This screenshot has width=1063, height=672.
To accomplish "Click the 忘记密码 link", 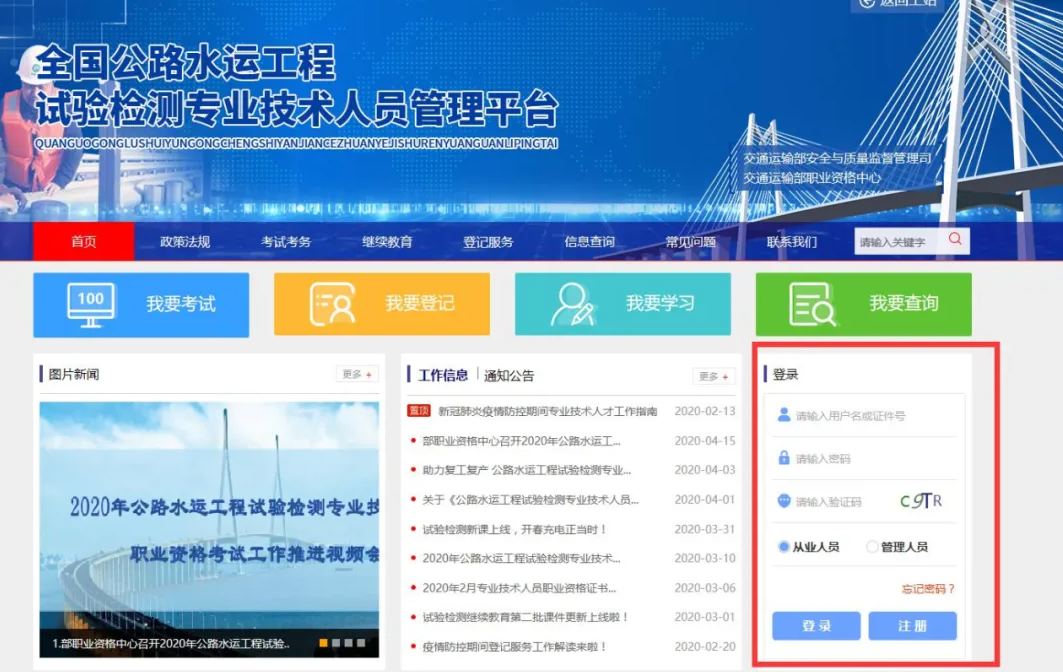I will pos(928,589).
